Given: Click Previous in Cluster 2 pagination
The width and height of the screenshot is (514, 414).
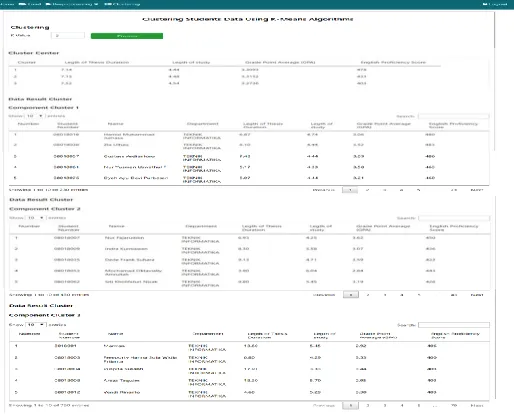Looking at the screenshot, I should click(324, 295).
